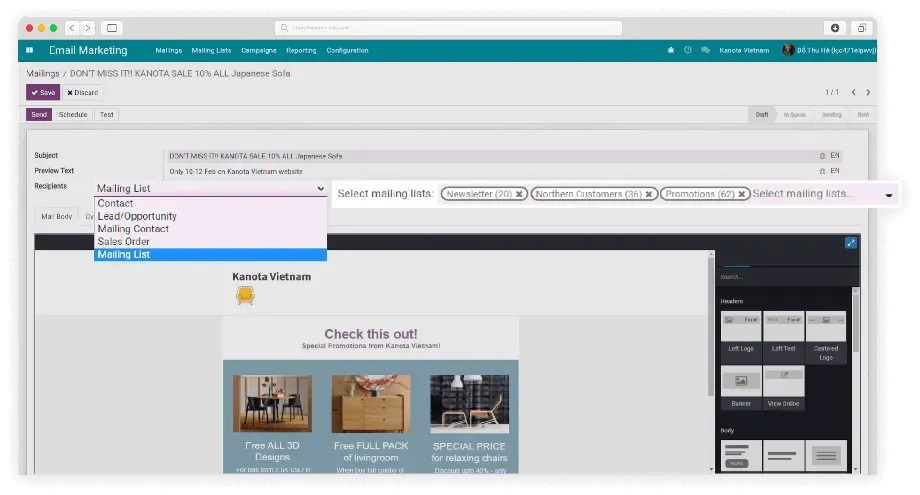Select the Banner header block

(x=741, y=387)
